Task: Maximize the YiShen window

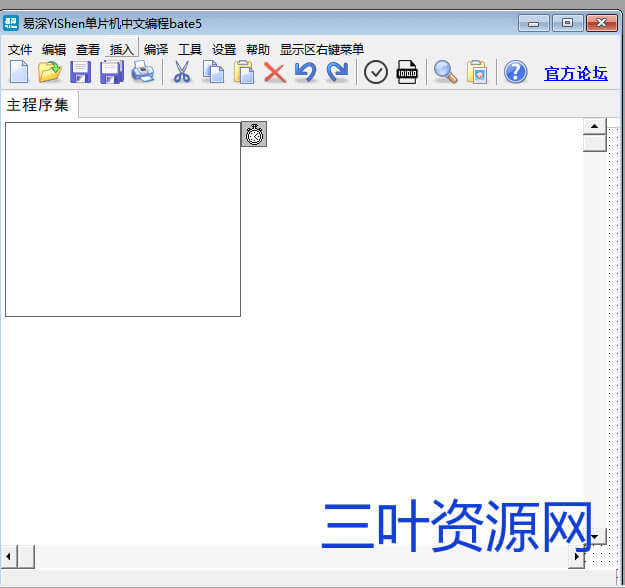Action: (567, 24)
